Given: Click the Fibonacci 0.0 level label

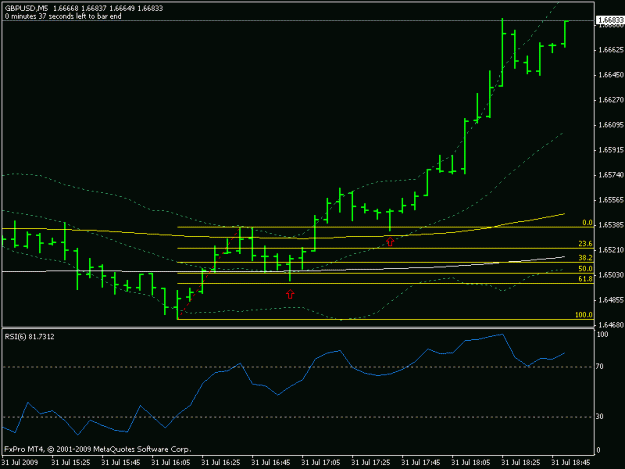Looking at the screenshot, I should pos(587,223).
